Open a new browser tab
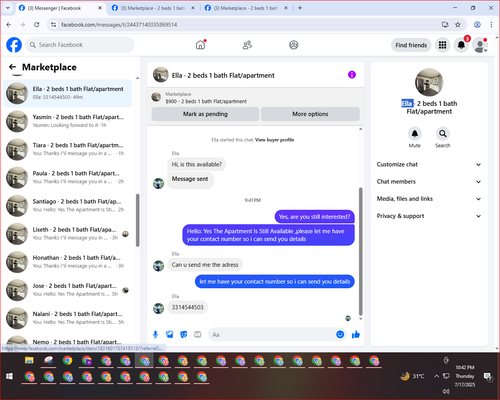The height and width of the screenshot is (400, 500). (300, 8)
